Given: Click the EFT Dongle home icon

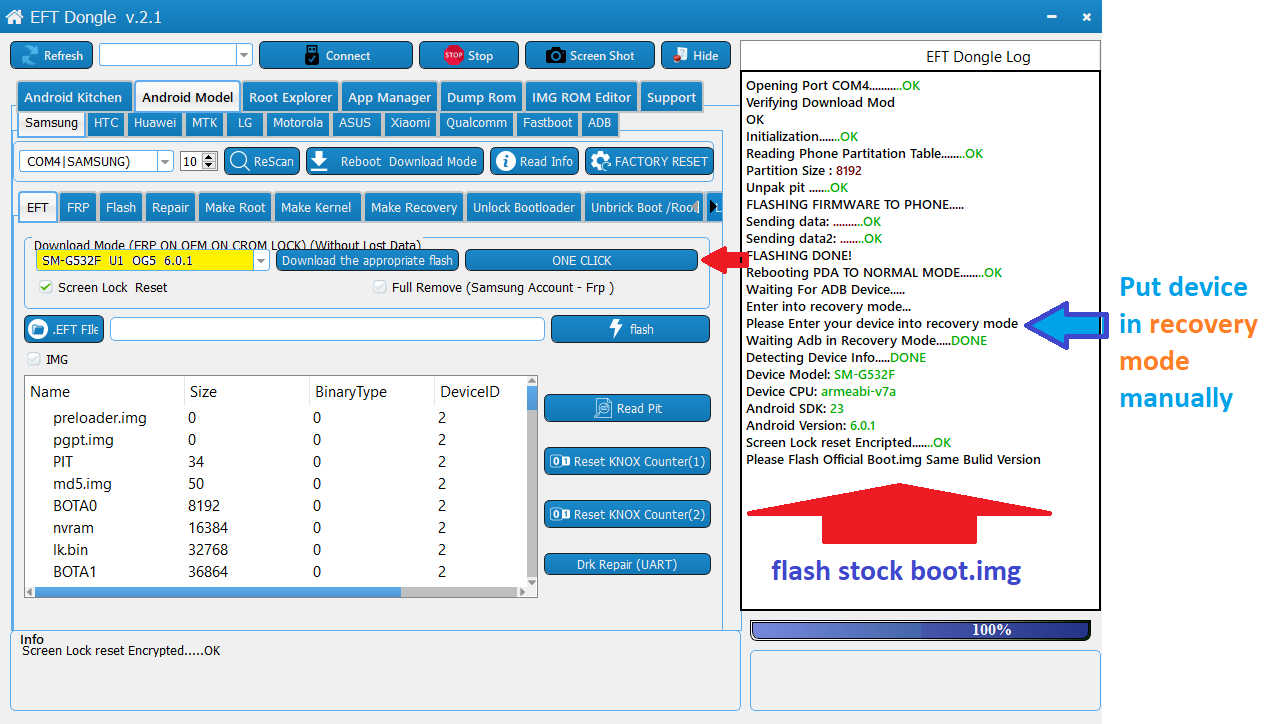Looking at the screenshot, I should tap(14, 17).
